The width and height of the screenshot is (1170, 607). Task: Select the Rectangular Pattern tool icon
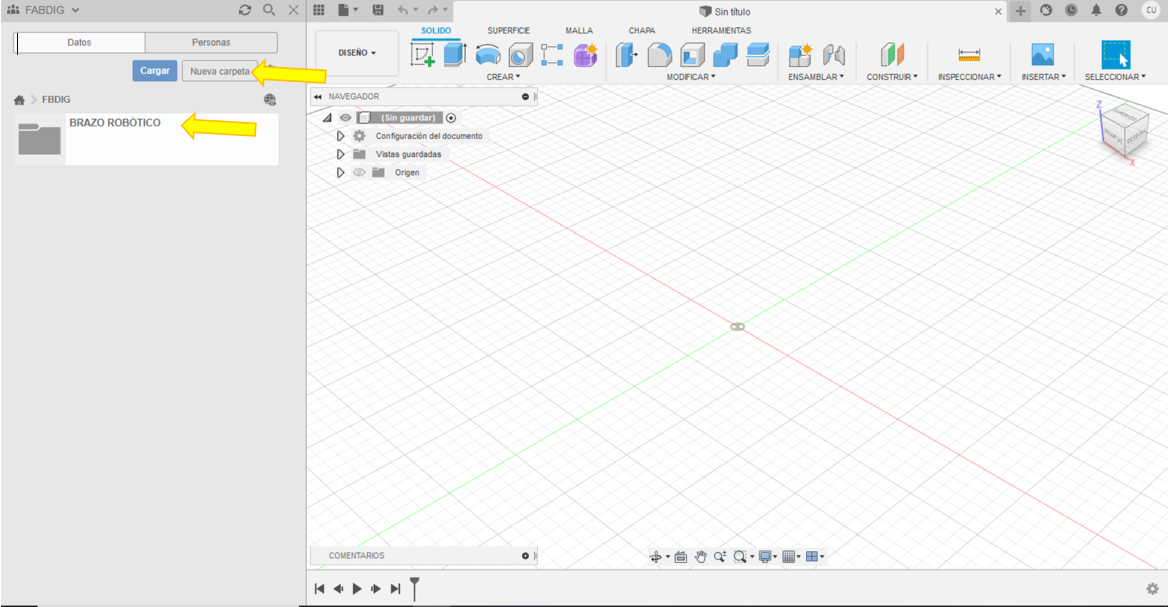point(552,55)
